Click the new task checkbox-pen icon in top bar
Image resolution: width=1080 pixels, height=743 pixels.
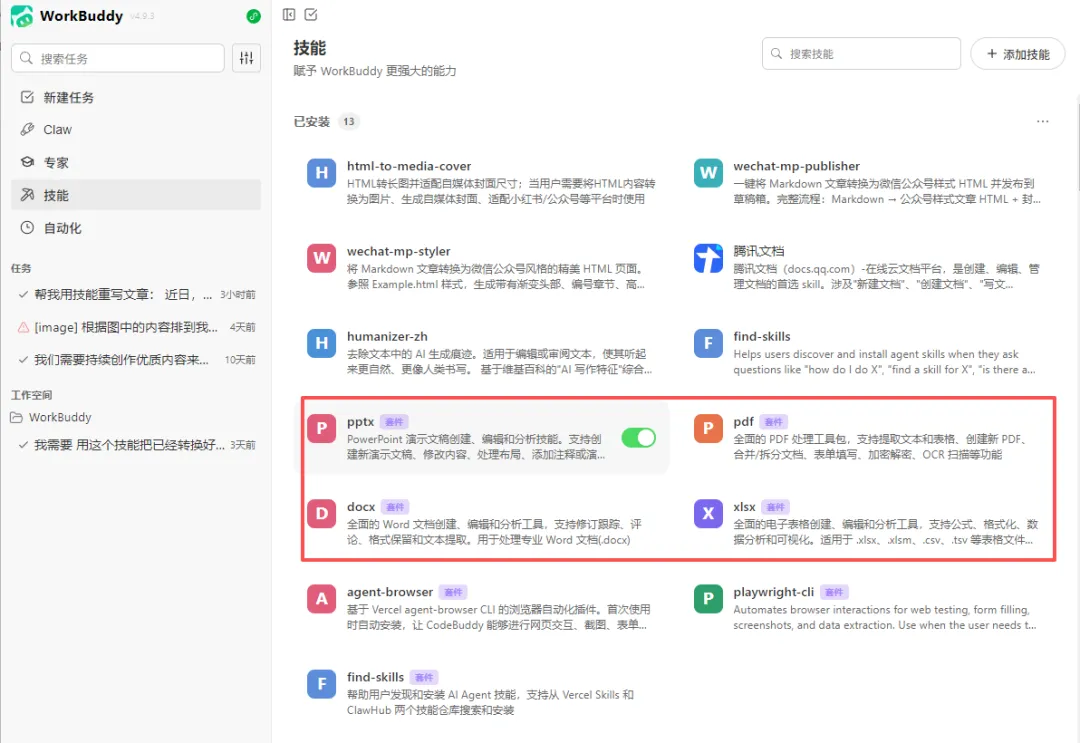(311, 14)
